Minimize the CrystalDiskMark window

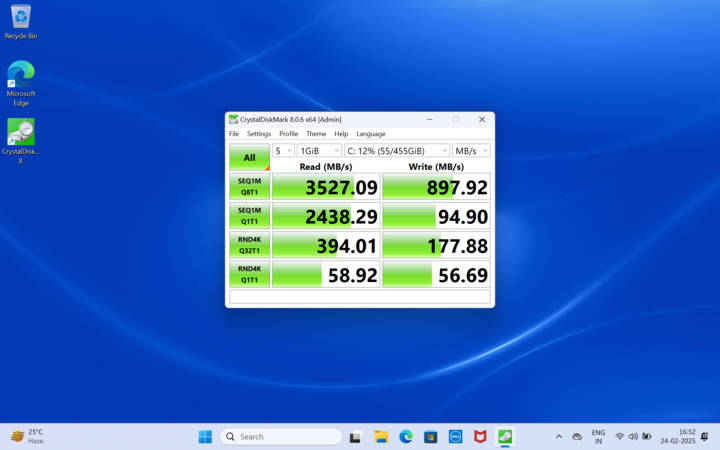[x=429, y=119]
